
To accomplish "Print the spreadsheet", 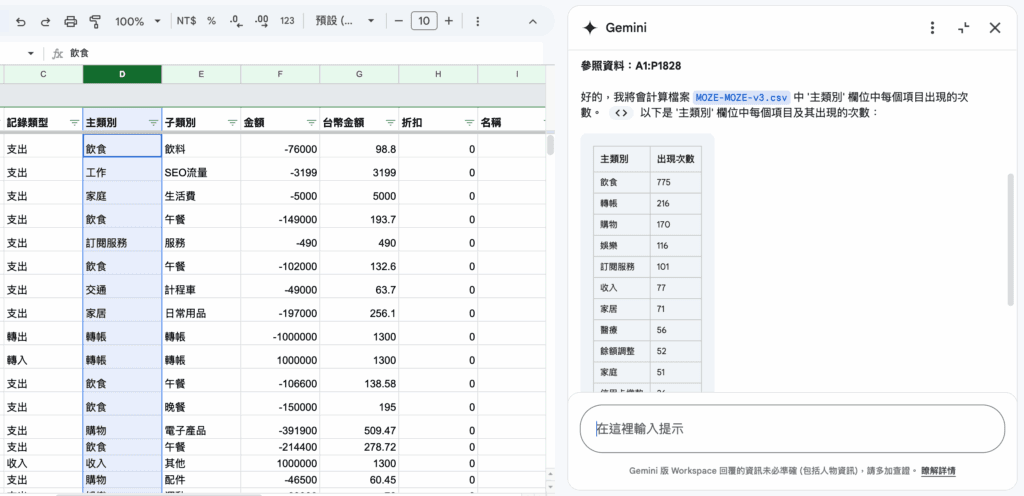I will [71, 22].
